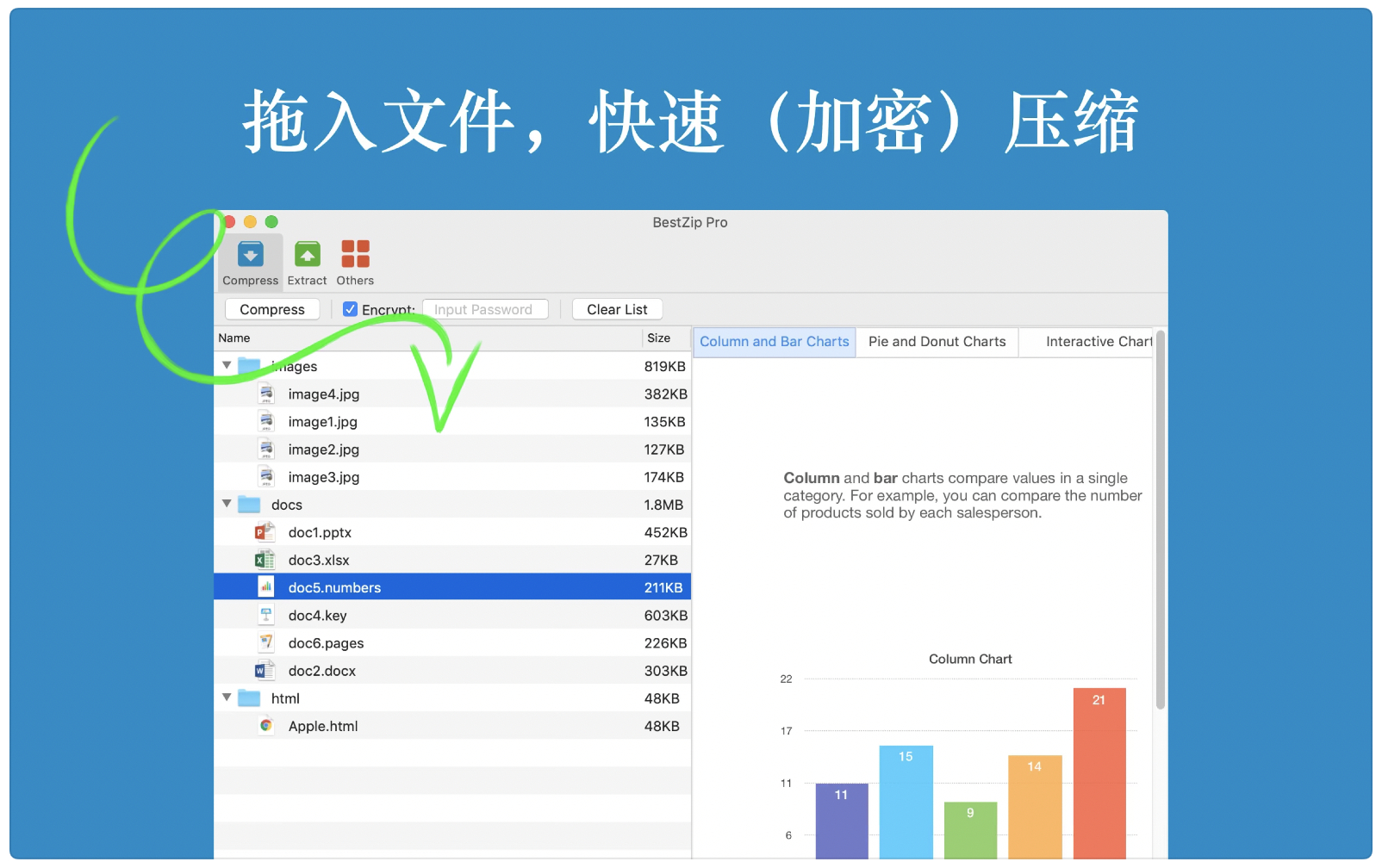Click the orange bar labeled 21
This screenshot has width=1382, height=868.
tap(1099, 773)
